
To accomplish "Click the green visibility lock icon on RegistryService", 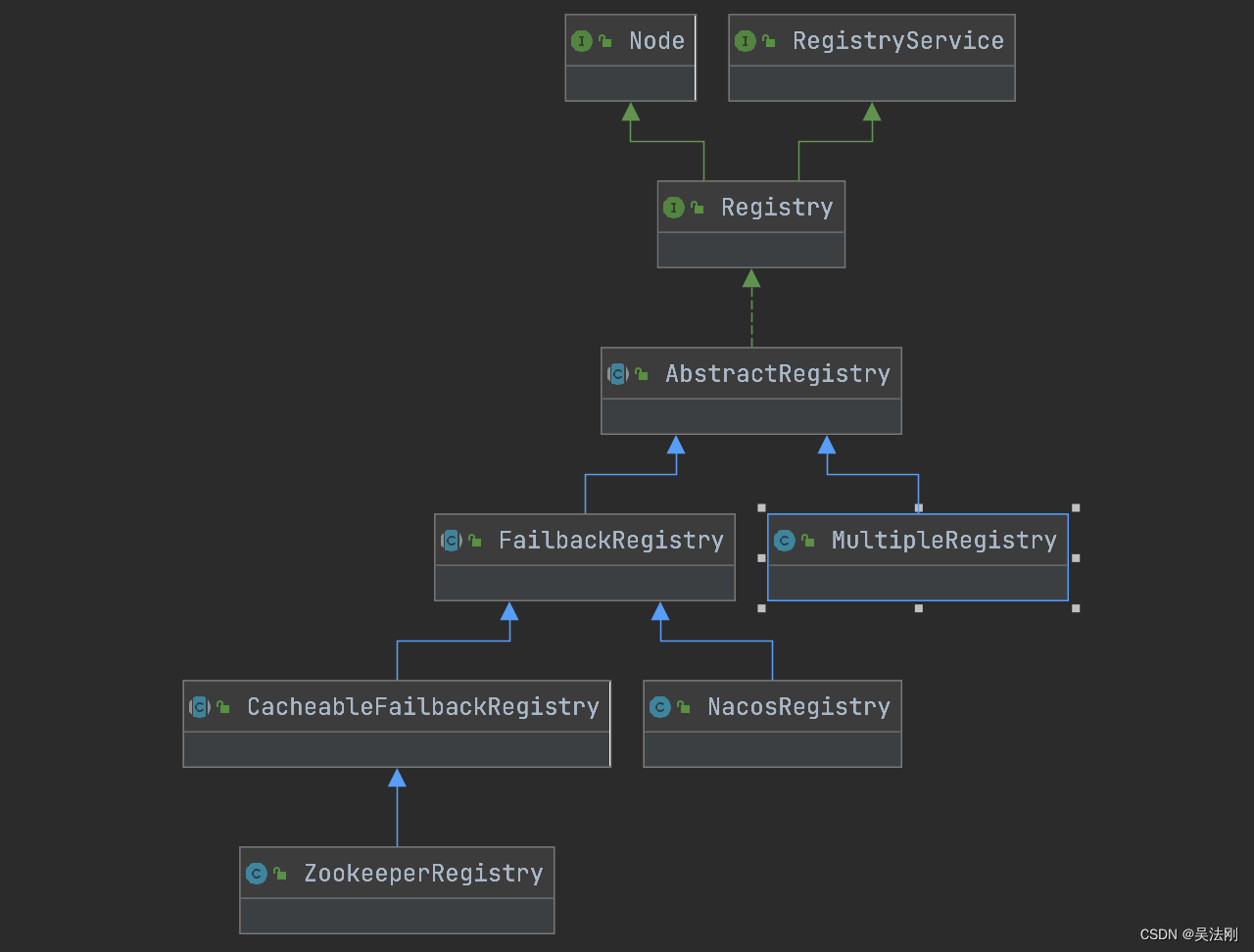I will pos(769,41).
